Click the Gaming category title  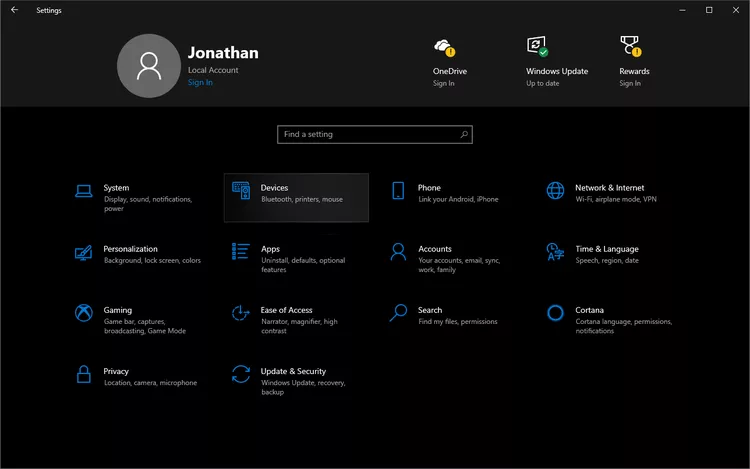coord(118,310)
